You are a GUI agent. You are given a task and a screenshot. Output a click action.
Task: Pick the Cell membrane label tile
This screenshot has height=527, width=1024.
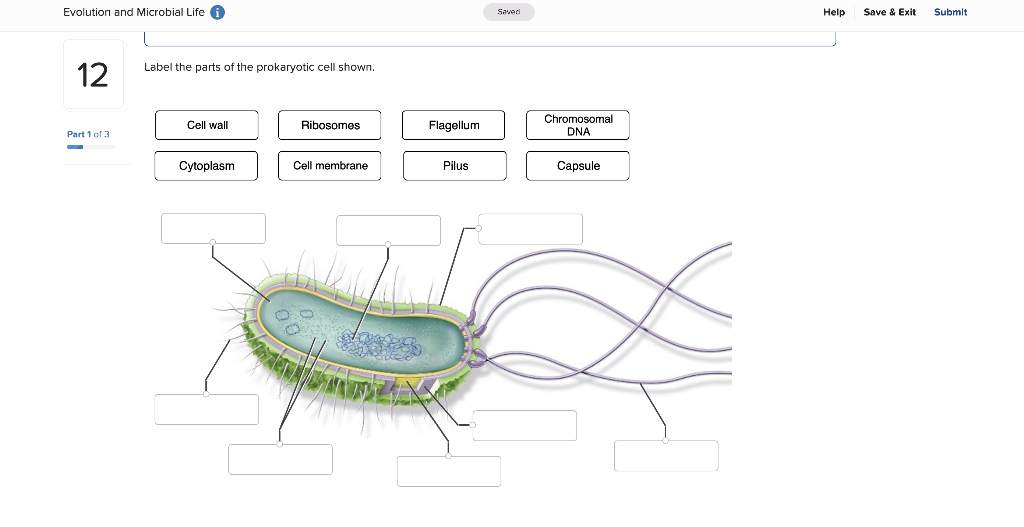tap(330, 166)
